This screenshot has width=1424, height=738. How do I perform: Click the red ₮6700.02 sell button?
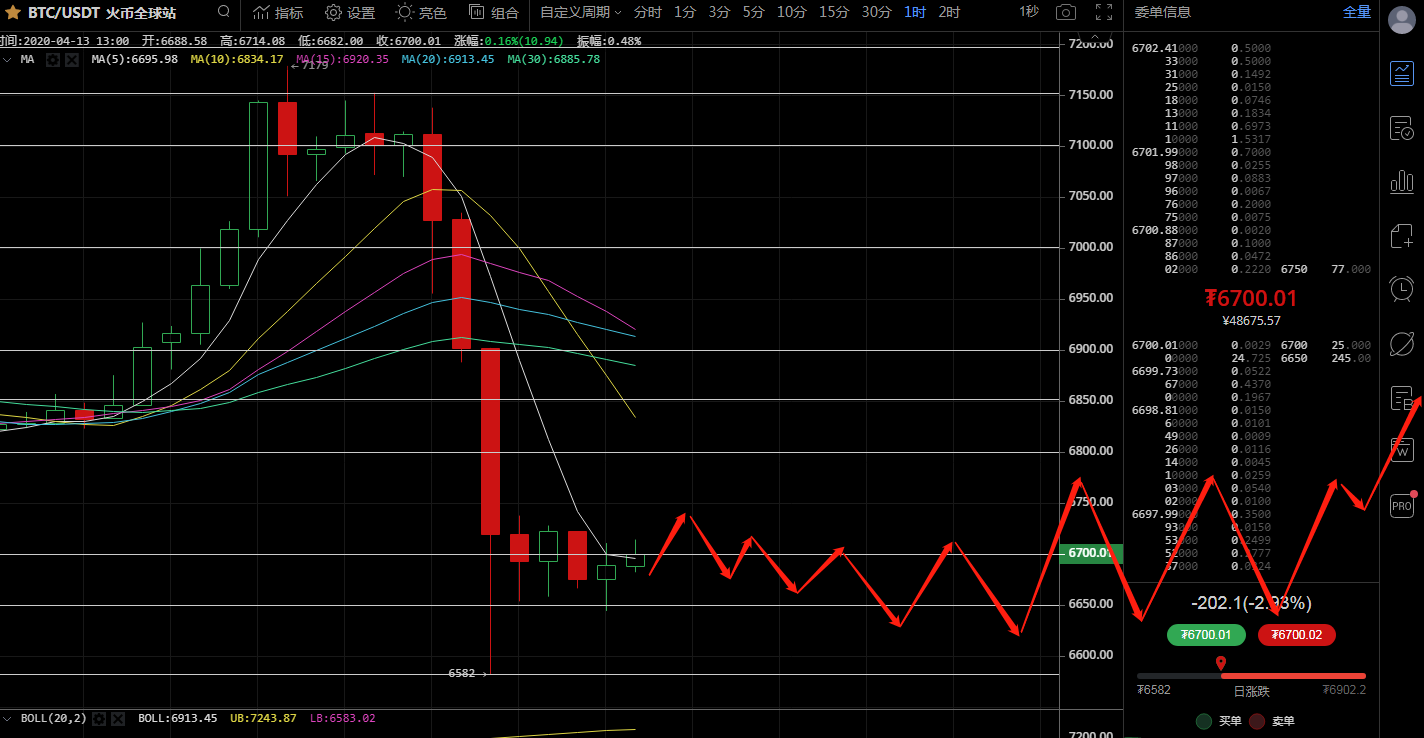[1297, 634]
